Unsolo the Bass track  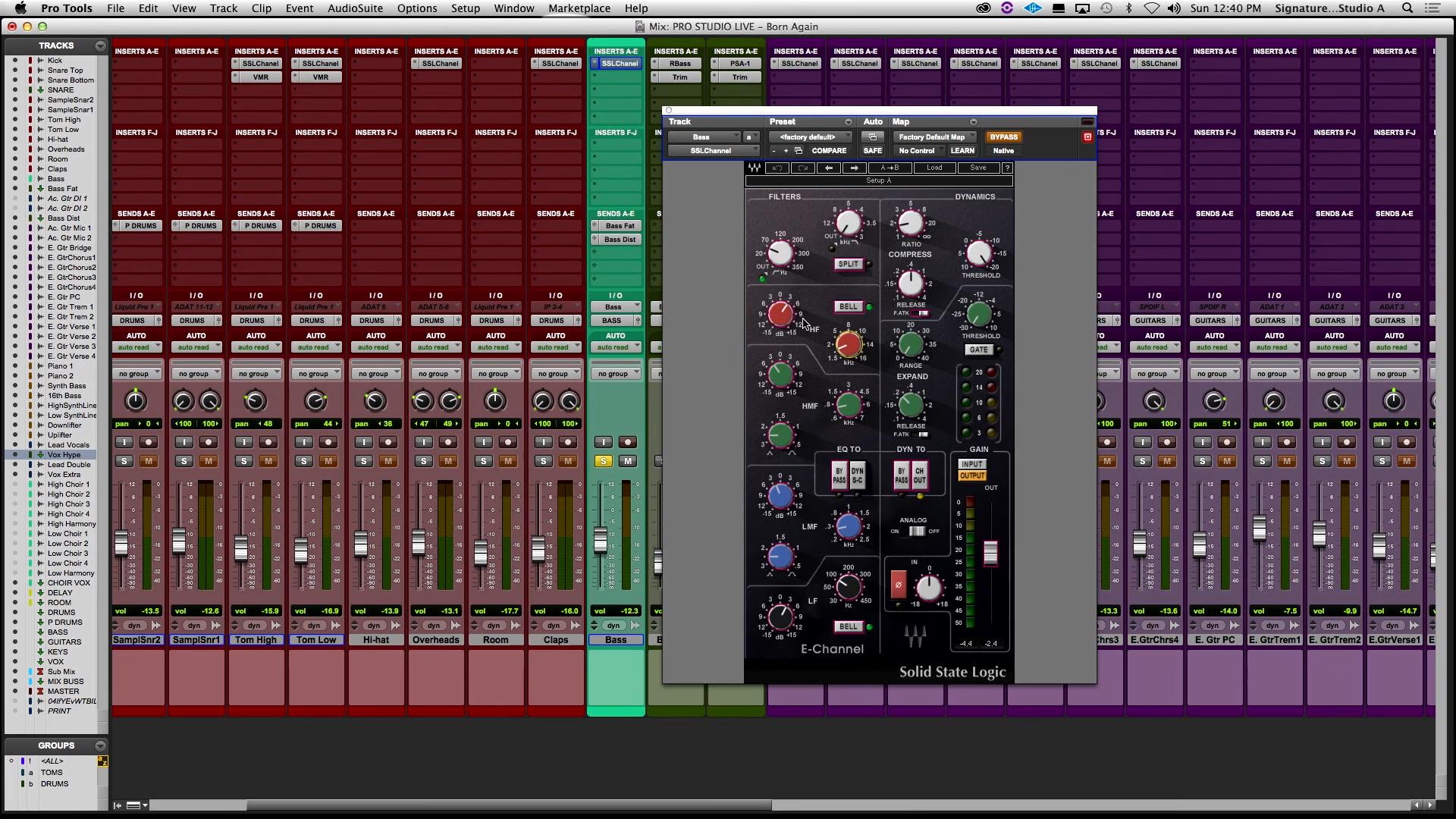click(604, 461)
